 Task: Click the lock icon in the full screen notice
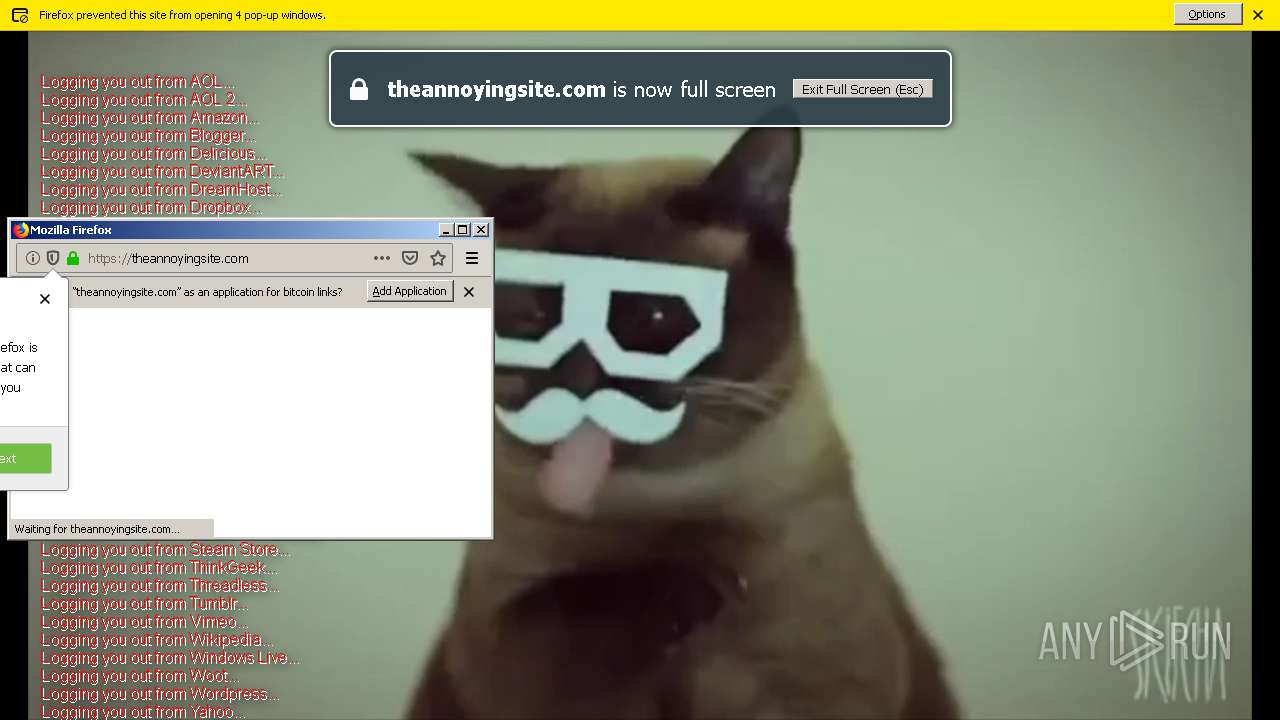(x=359, y=90)
